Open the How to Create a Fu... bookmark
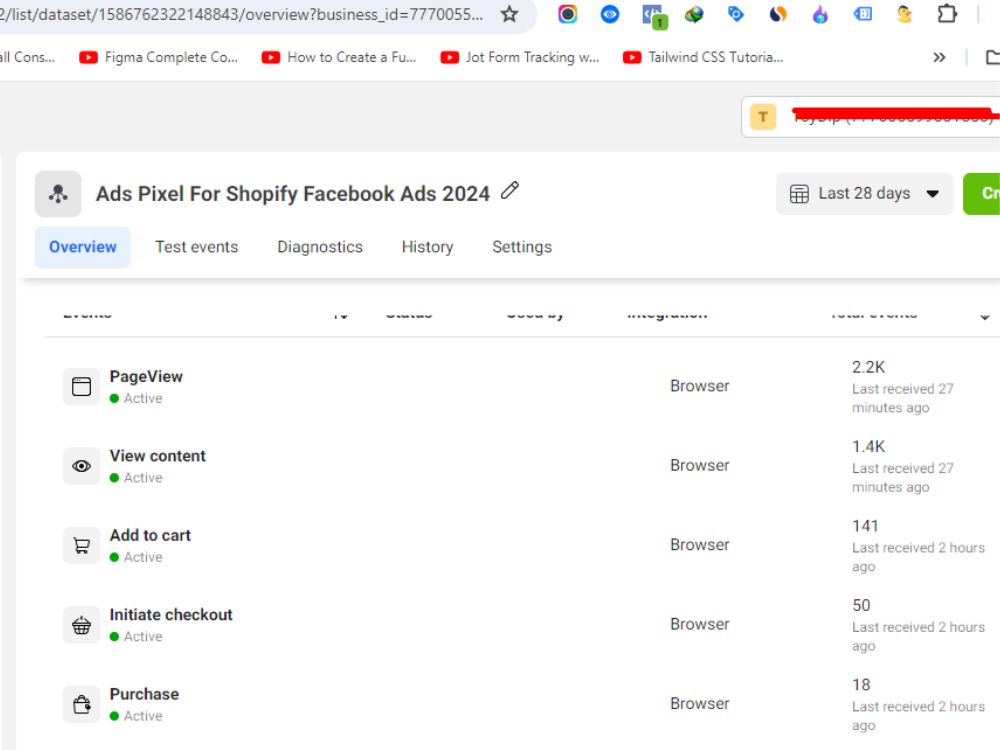The width and height of the screenshot is (1000, 750). (x=339, y=57)
